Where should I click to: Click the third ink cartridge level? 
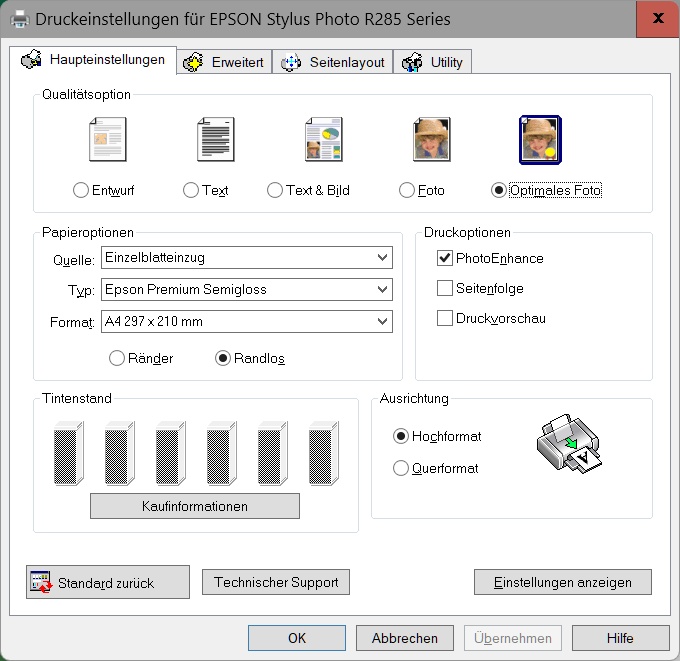170,453
